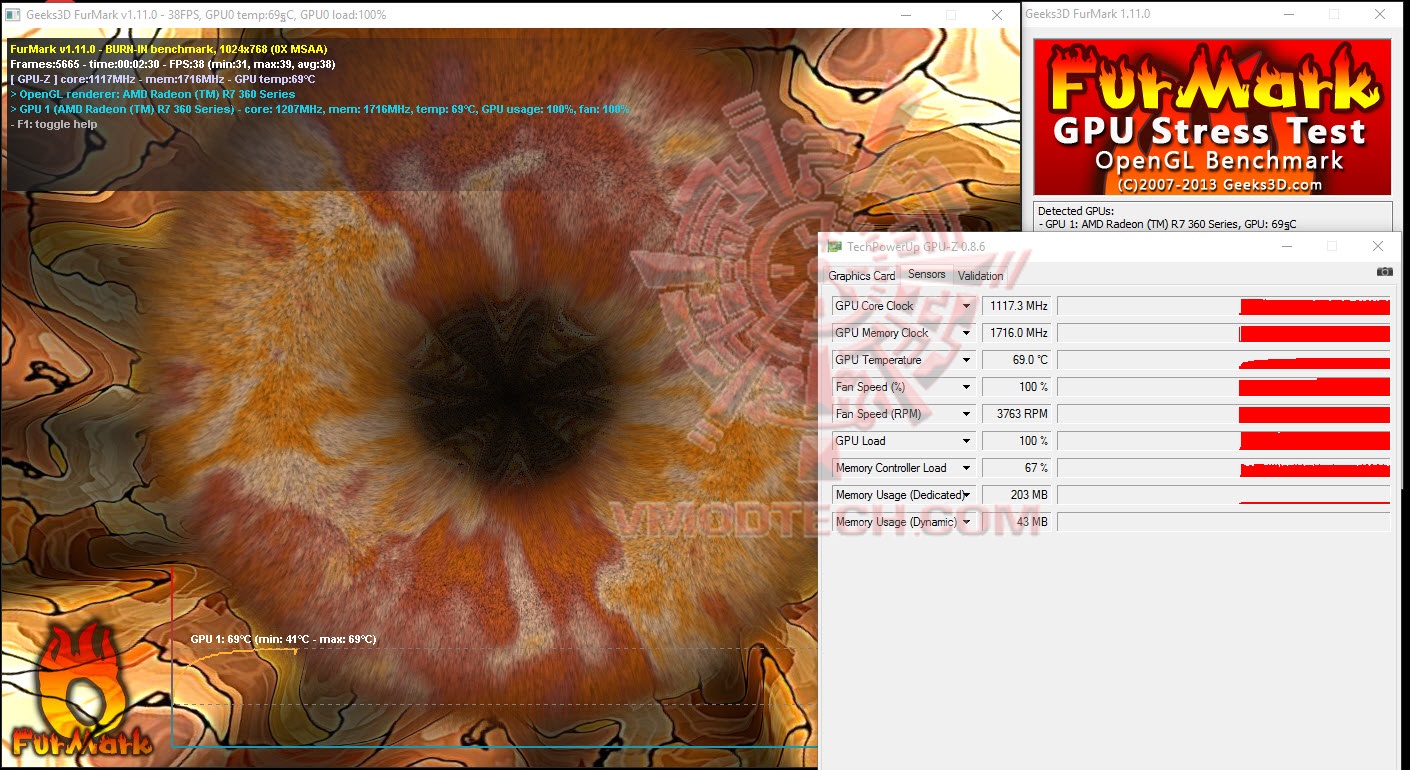
Task: Click the "1117.3 MHz" core clock value
Action: point(1016,306)
